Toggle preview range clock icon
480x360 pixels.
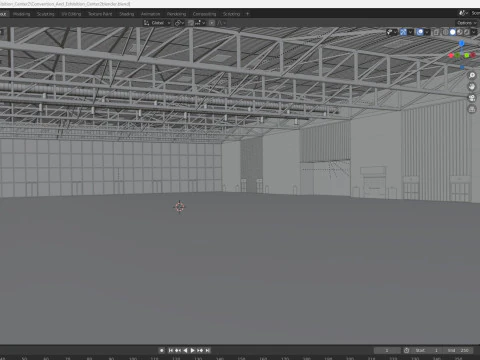[406, 350]
